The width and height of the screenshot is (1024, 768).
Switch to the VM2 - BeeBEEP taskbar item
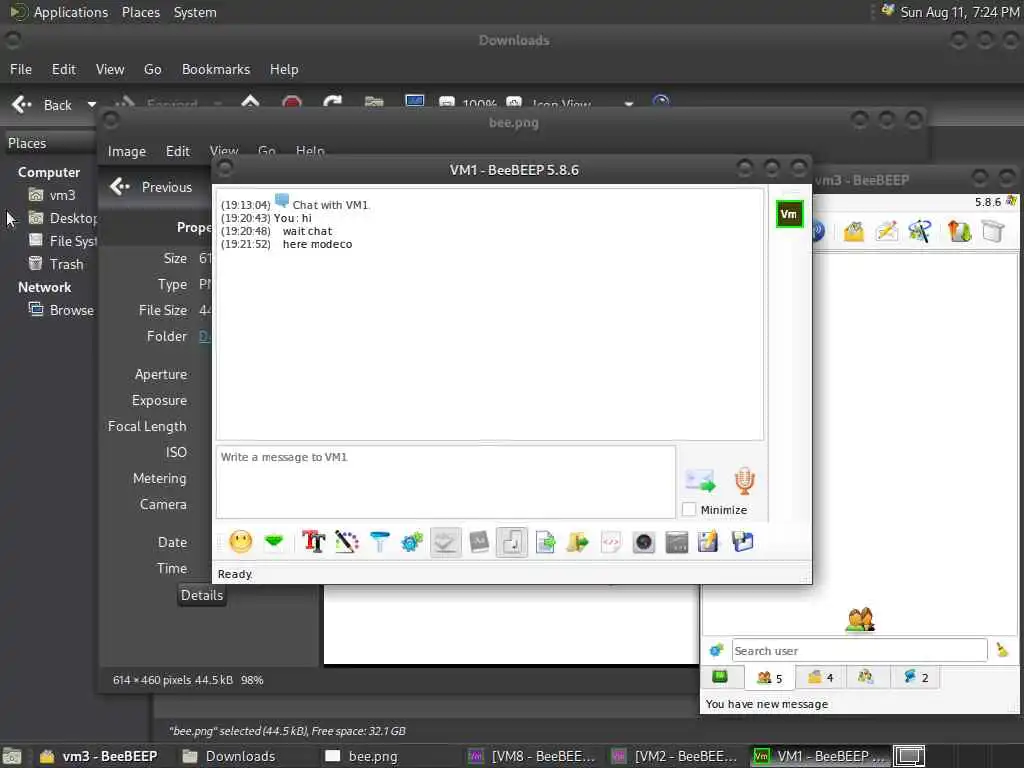[676, 756]
